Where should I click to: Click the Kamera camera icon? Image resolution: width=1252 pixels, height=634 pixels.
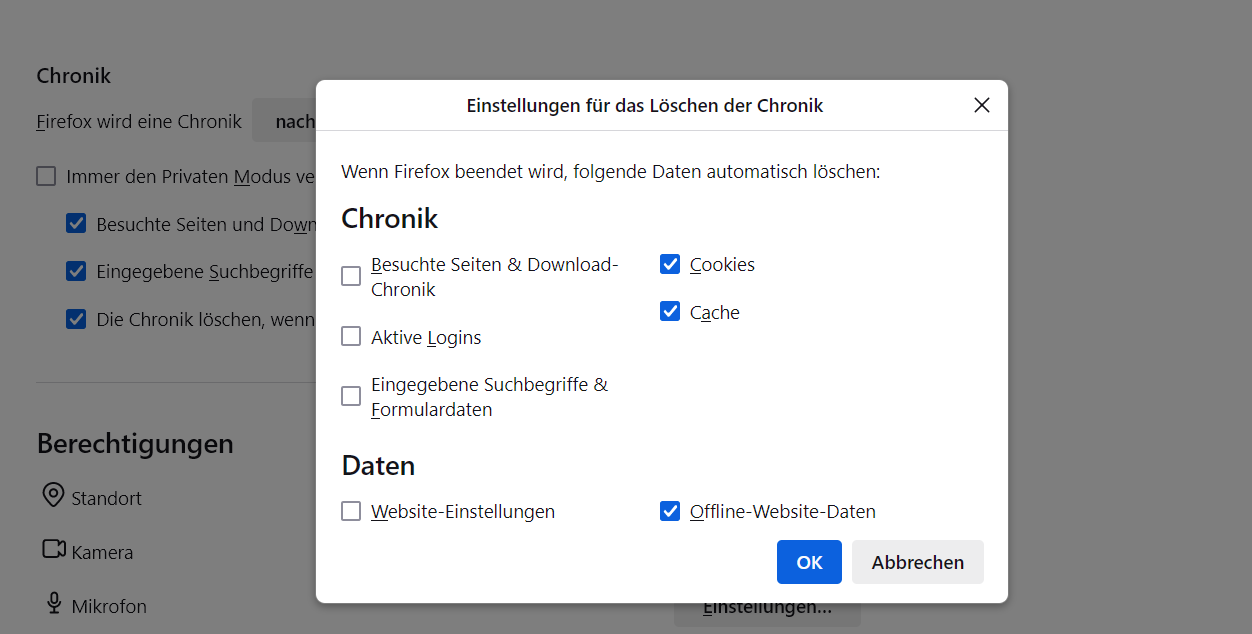pos(53,550)
